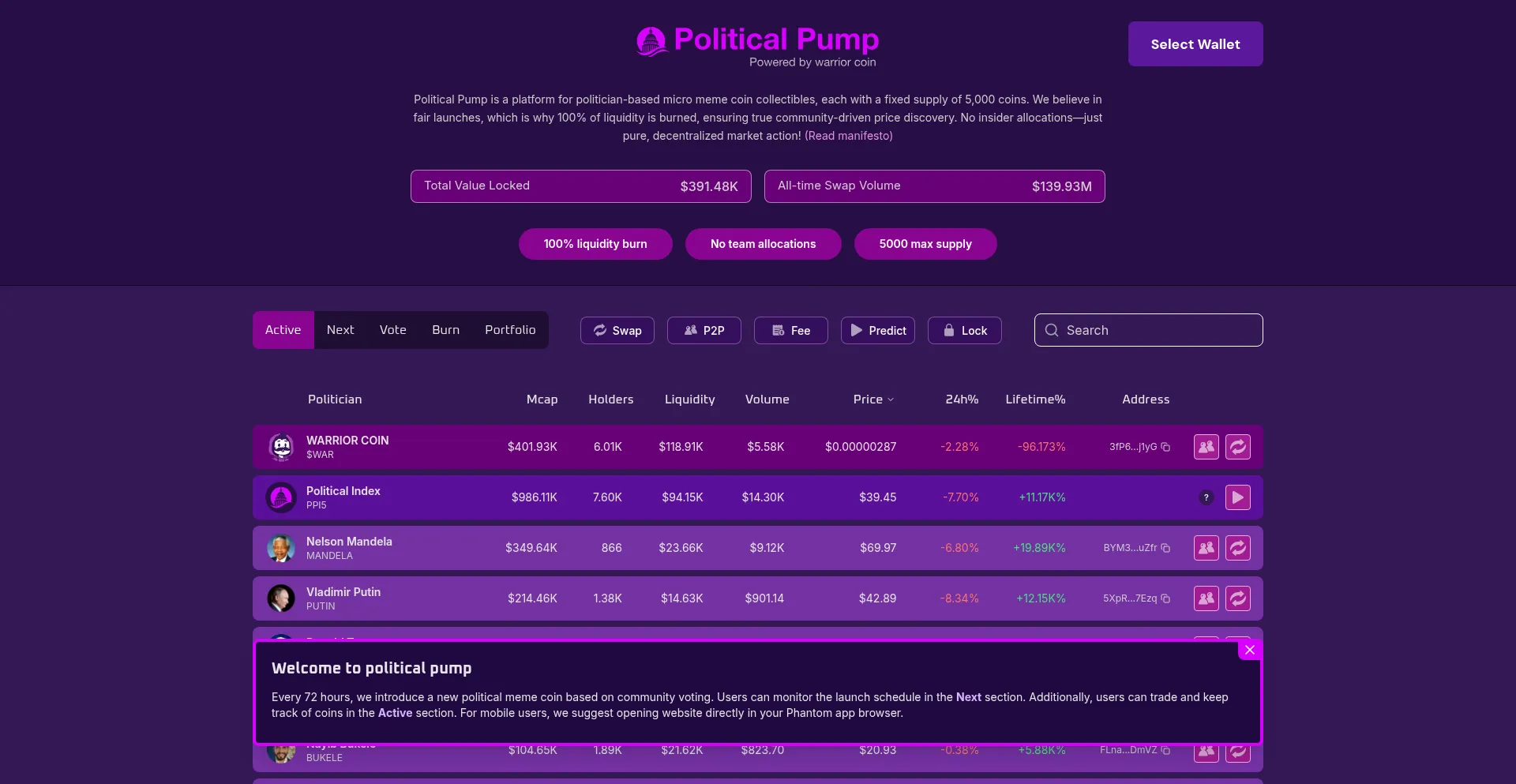Click the Select Wallet button
Viewport: 1516px width, 784px height.
coord(1195,43)
